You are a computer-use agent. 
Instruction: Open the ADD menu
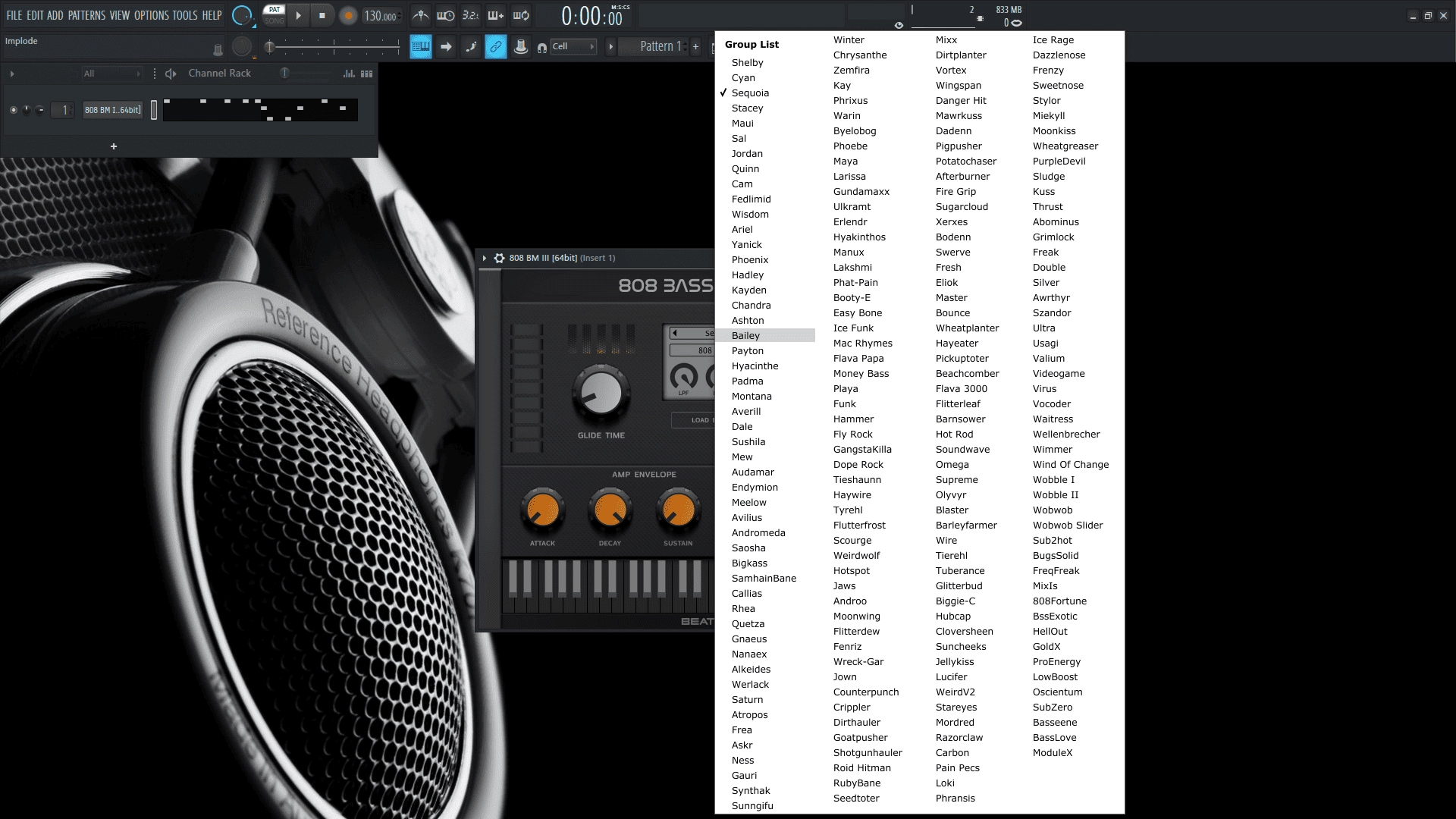tap(55, 15)
